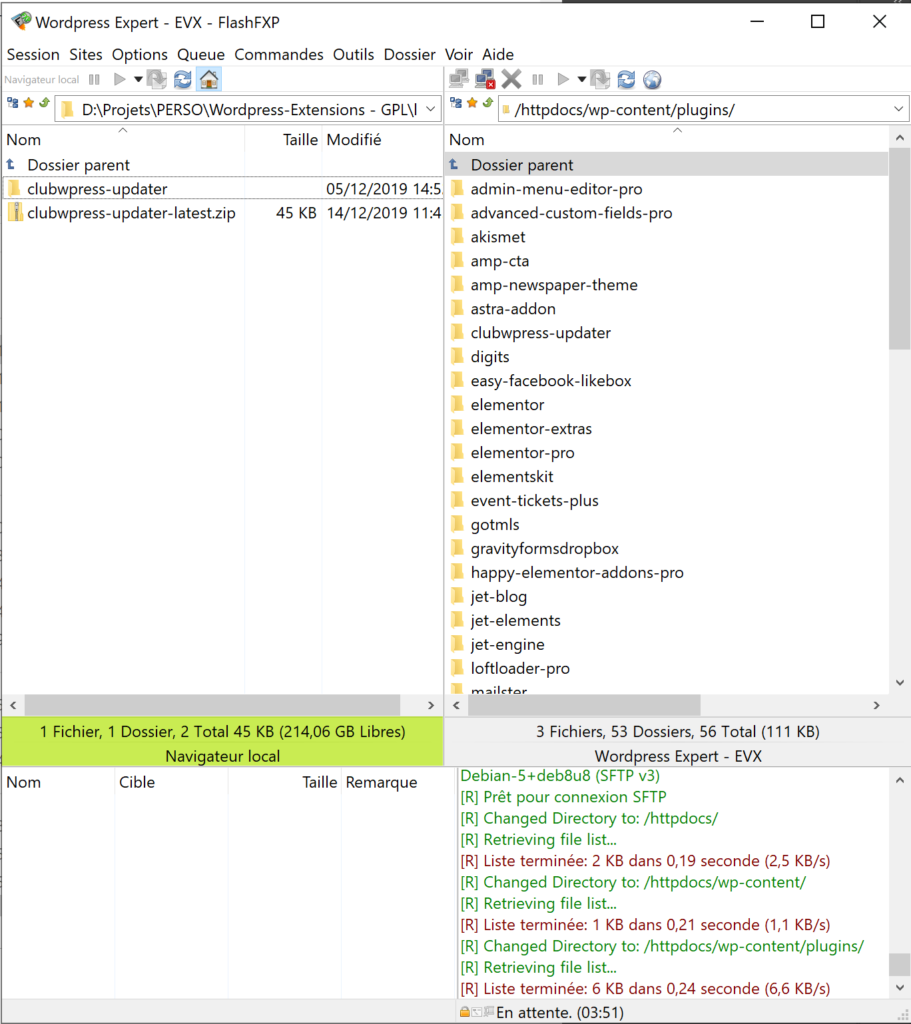Open the Outils menu
The width and height of the screenshot is (911, 1024).
click(353, 54)
